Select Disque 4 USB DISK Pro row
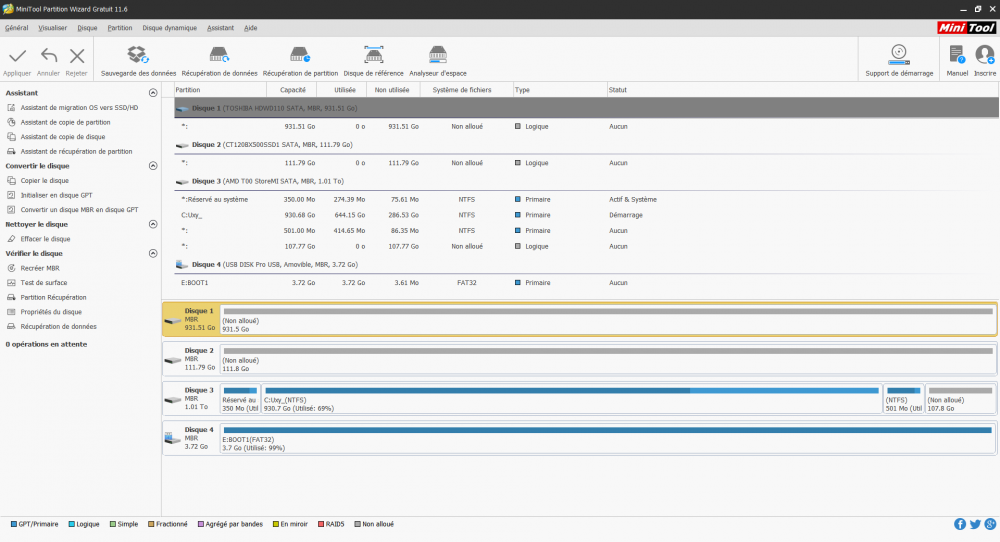The height and width of the screenshot is (542, 1000). [x=586, y=265]
